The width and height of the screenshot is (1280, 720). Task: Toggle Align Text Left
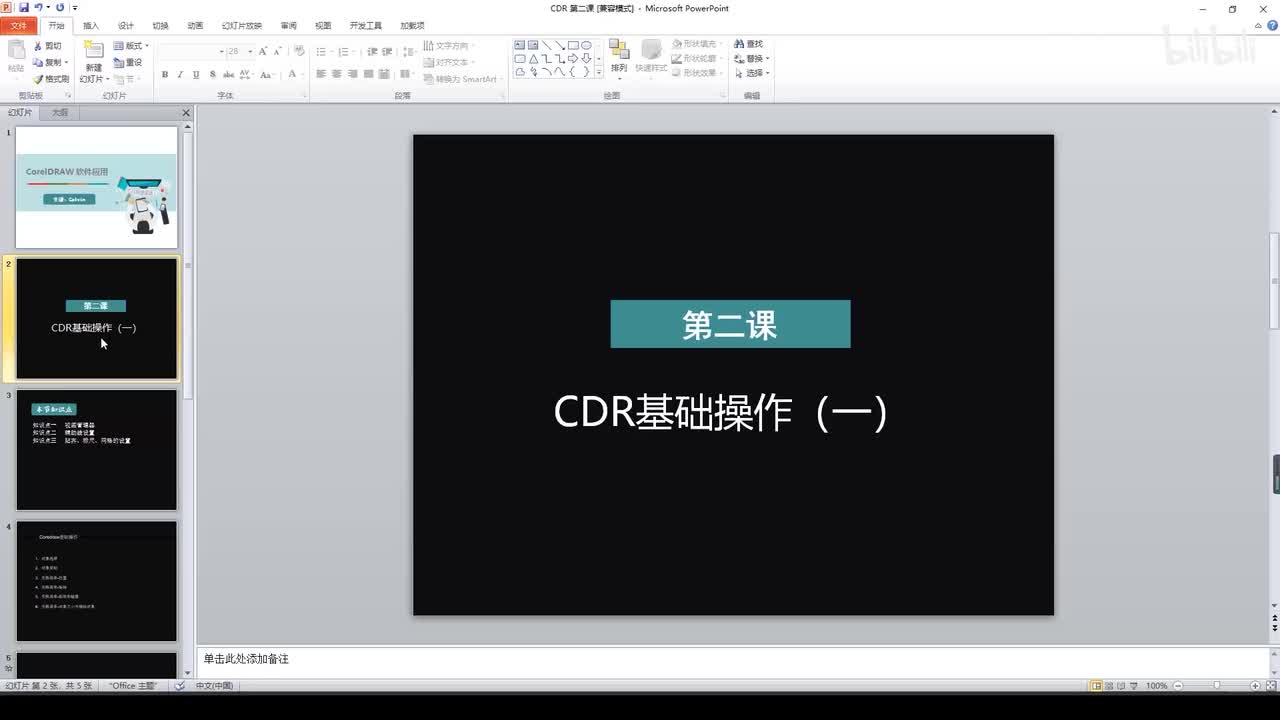tap(322, 74)
